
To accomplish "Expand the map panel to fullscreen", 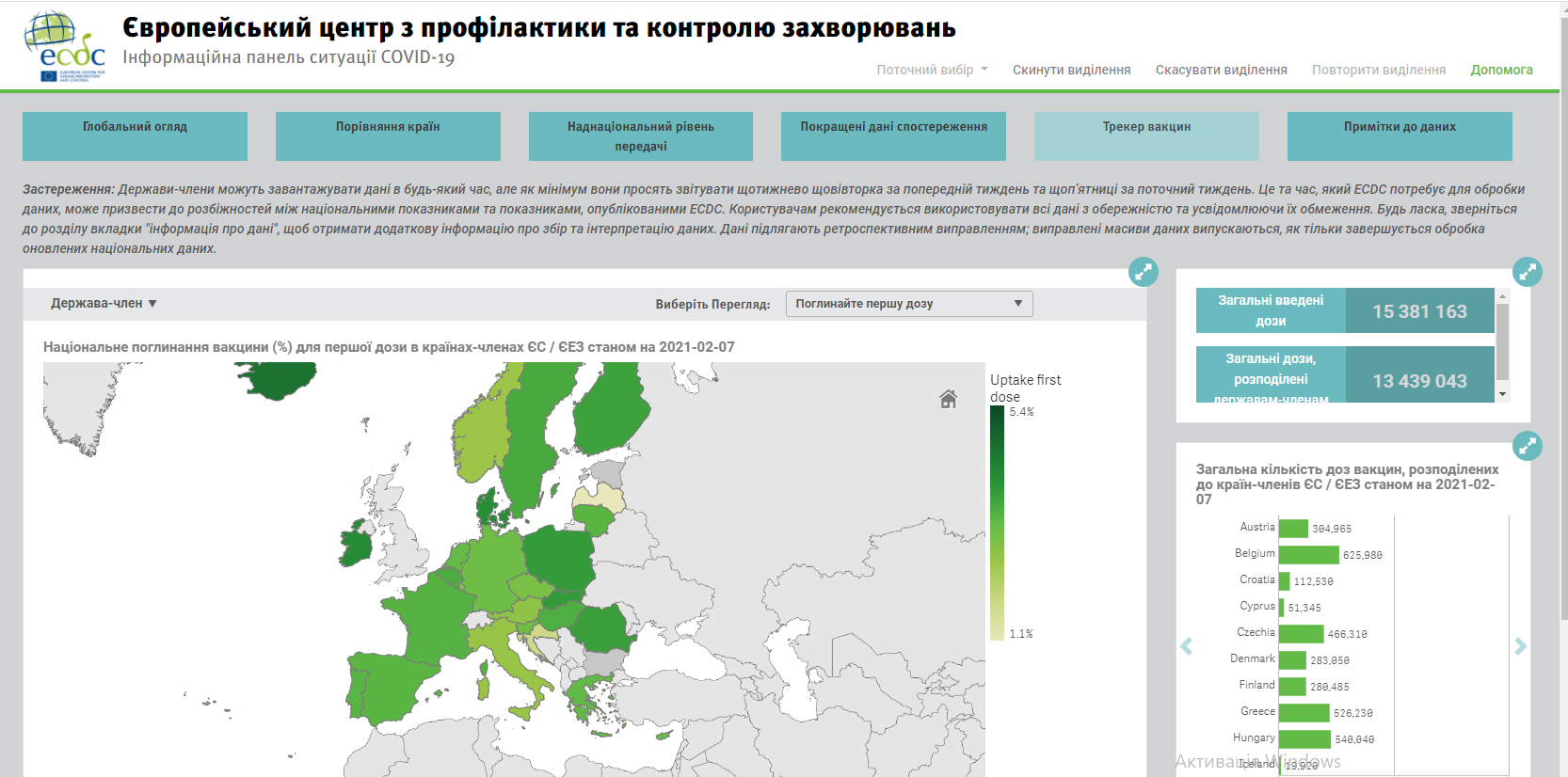I will [1143, 272].
